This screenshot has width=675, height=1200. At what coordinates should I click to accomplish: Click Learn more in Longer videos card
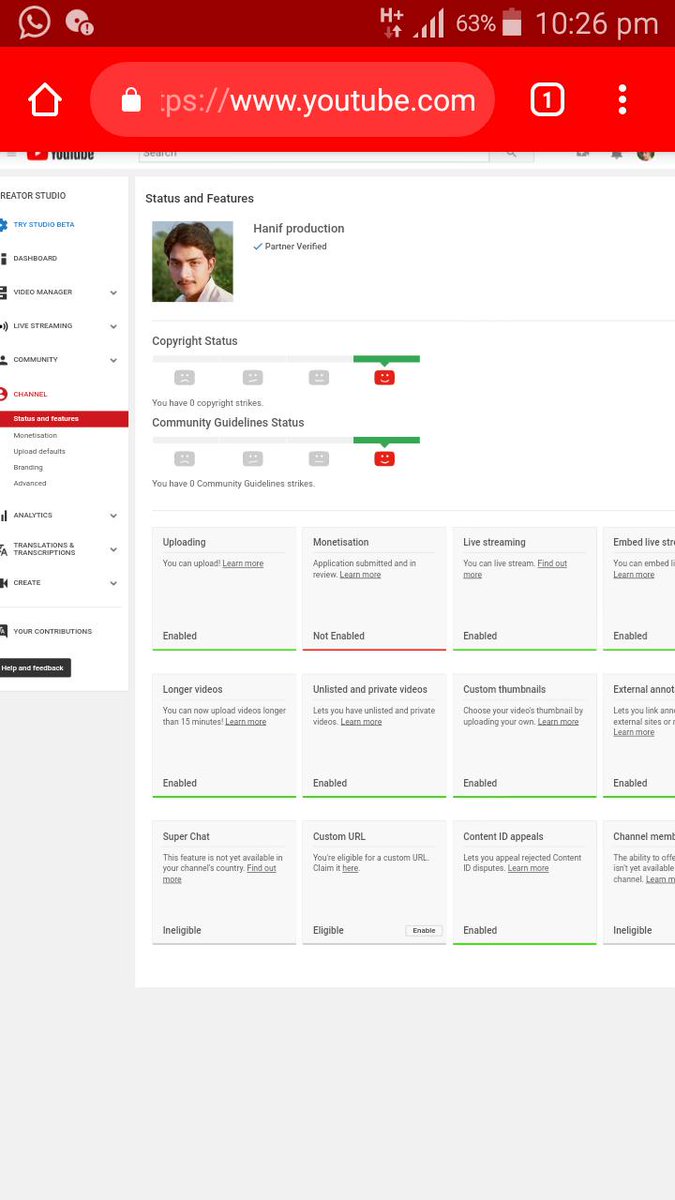(246, 721)
